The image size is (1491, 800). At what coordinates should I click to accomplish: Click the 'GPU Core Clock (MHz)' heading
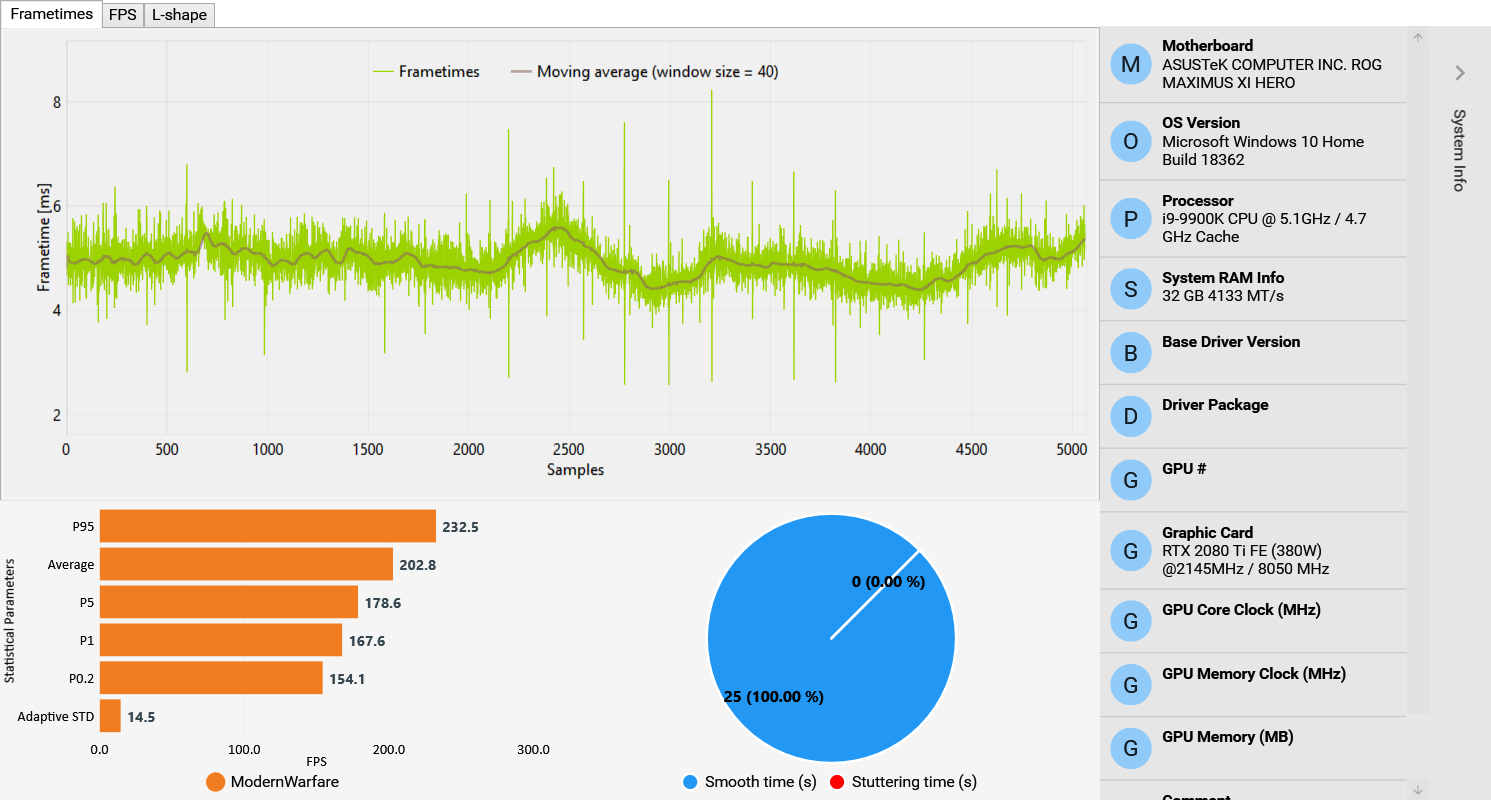point(1241,610)
